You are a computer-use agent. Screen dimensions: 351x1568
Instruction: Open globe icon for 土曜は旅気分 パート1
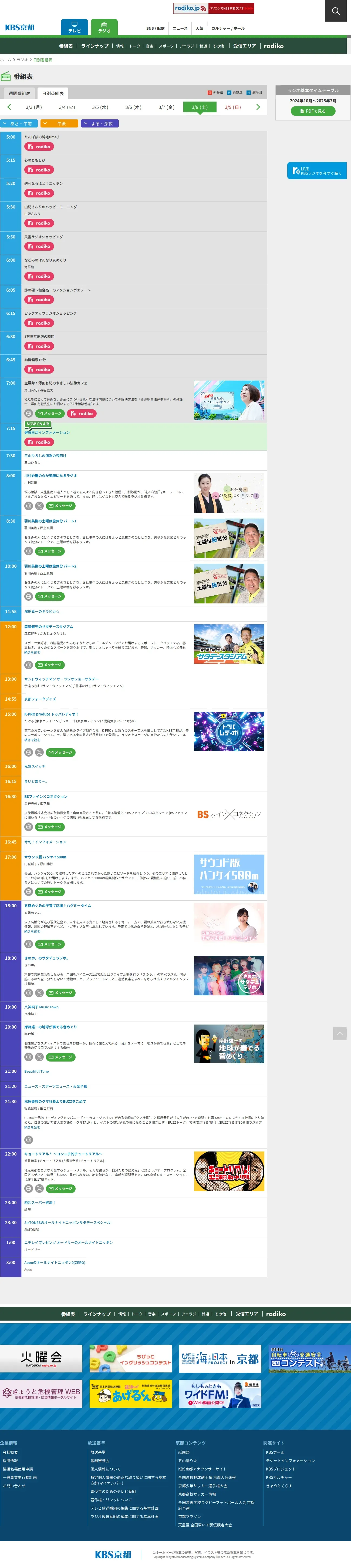29,551
